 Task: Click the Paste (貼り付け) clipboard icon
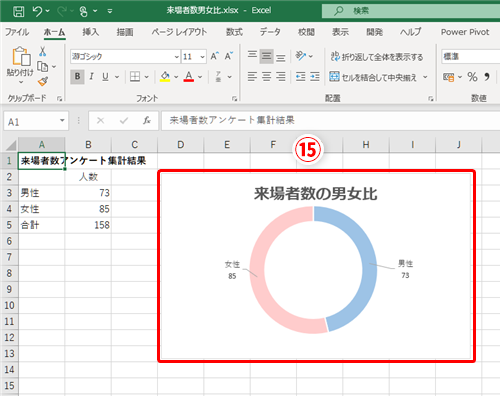click(21, 56)
